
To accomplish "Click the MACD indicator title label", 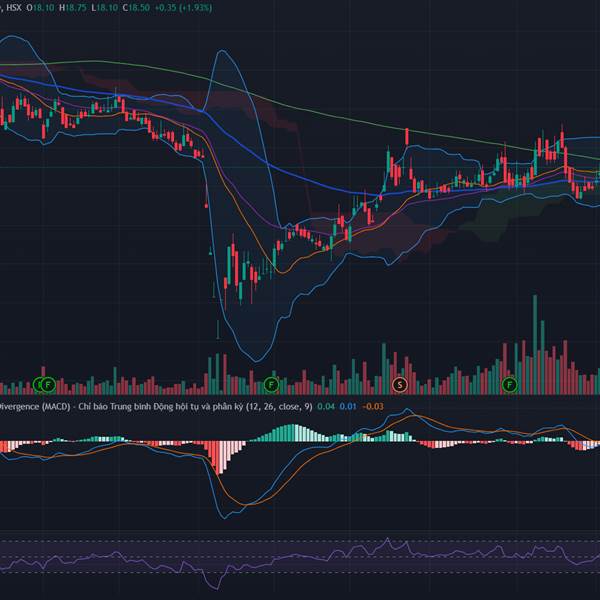I will point(156,406).
